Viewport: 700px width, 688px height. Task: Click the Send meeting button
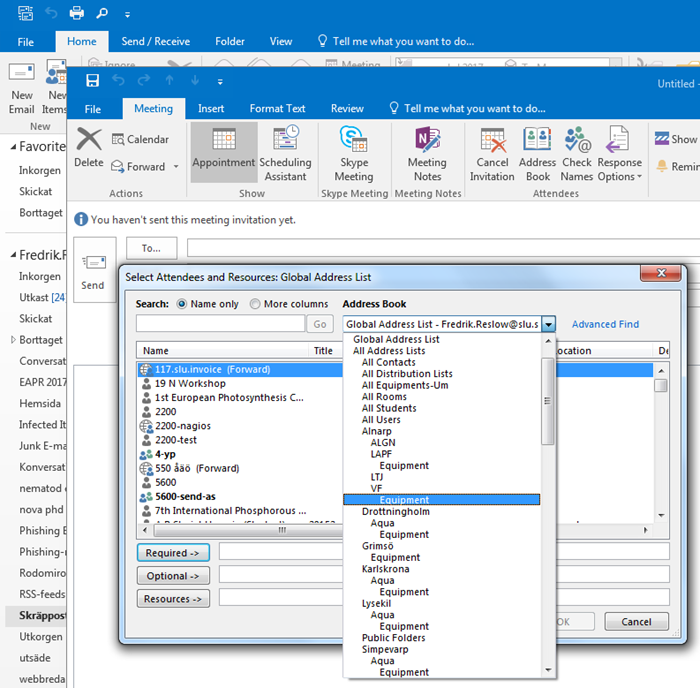93,271
